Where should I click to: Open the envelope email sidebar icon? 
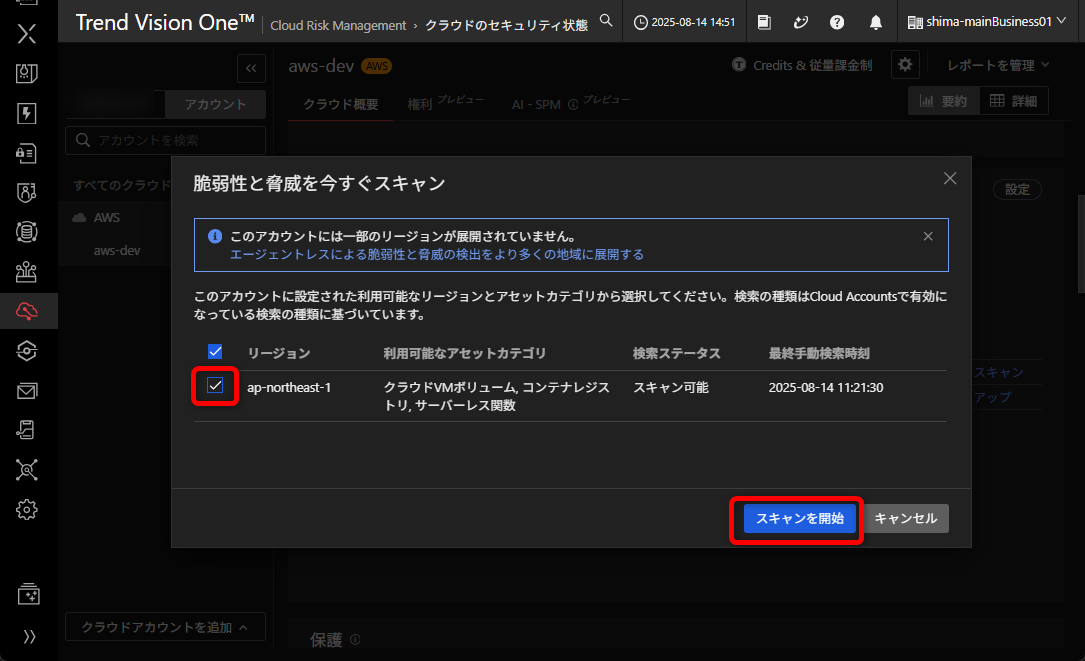(26, 391)
